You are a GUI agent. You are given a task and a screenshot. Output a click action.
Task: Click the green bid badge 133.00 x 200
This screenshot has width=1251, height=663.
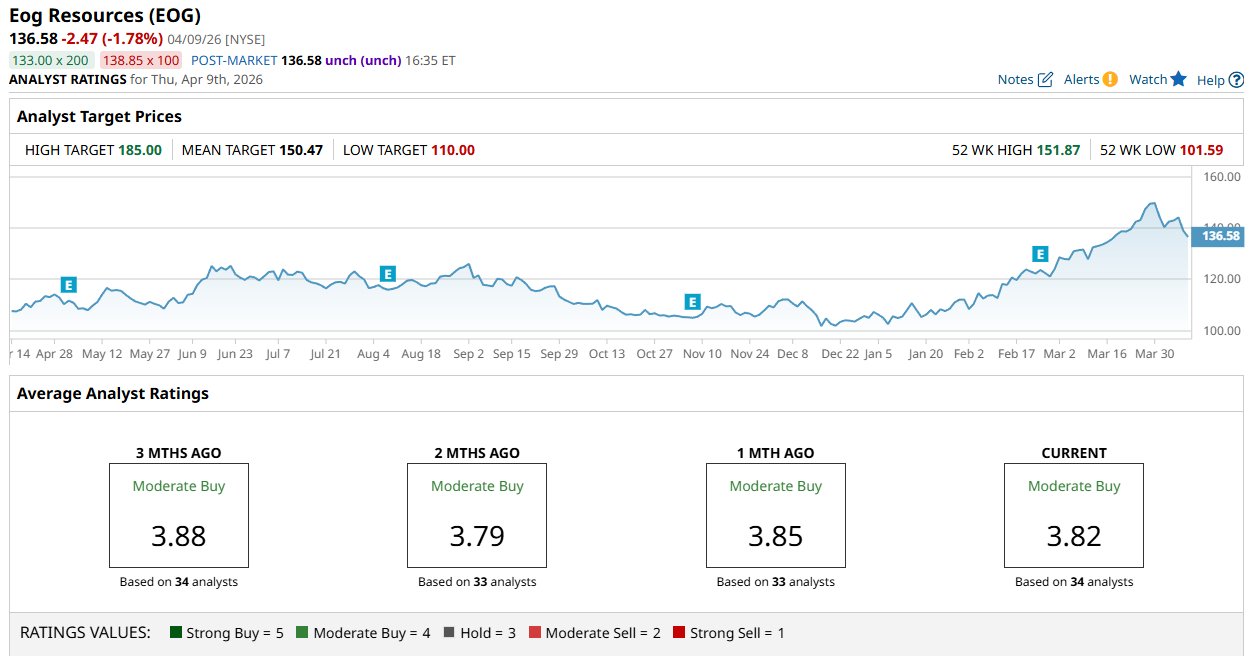[x=50, y=60]
